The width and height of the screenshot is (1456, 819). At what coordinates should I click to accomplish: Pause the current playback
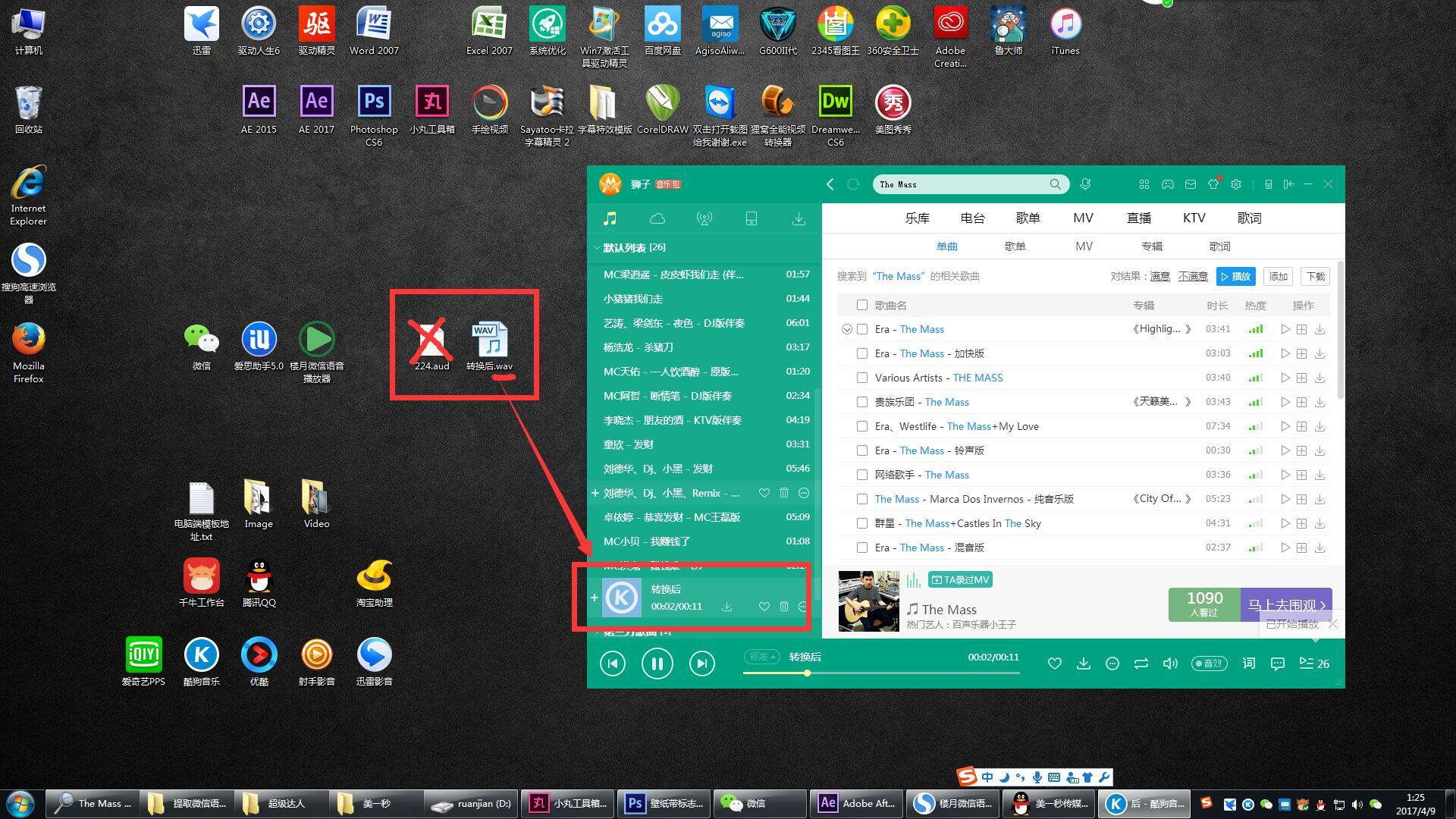pyautogui.click(x=657, y=664)
